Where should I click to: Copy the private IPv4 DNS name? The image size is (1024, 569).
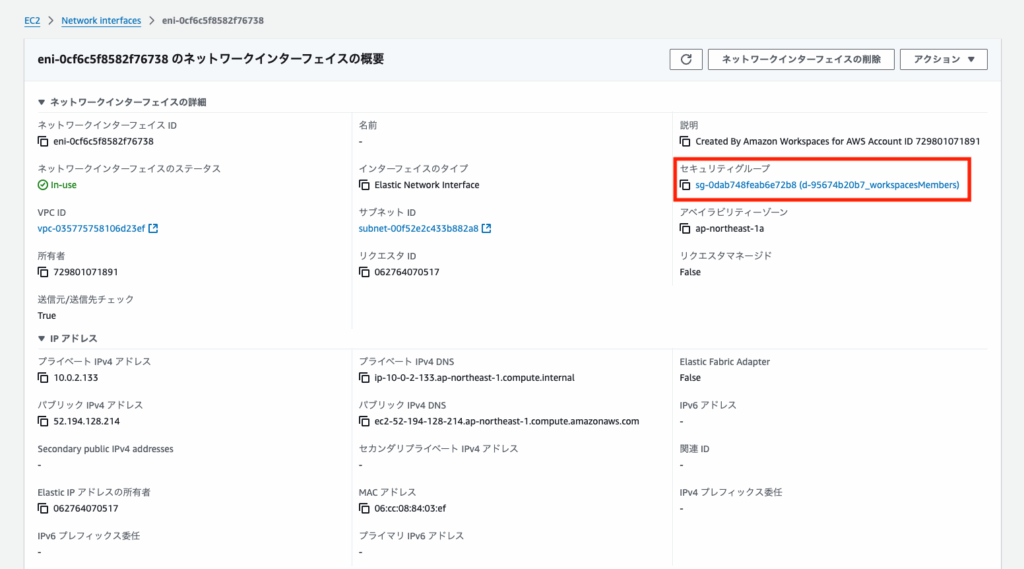click(365, 378)
